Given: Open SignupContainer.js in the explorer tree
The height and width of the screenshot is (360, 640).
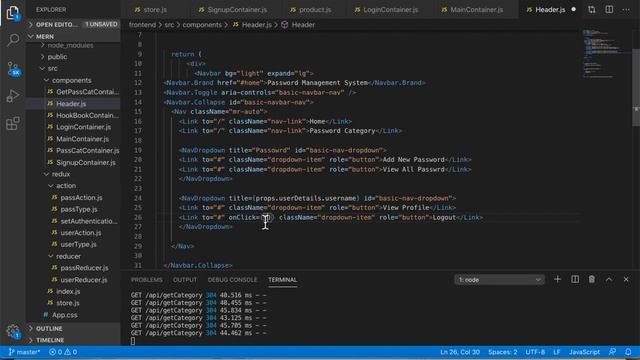Looking at the screenshot, I should tap(86, 162).
